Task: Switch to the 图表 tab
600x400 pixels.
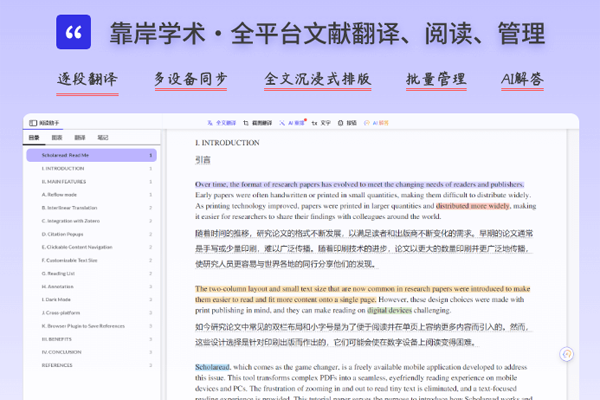Action: 57,136
